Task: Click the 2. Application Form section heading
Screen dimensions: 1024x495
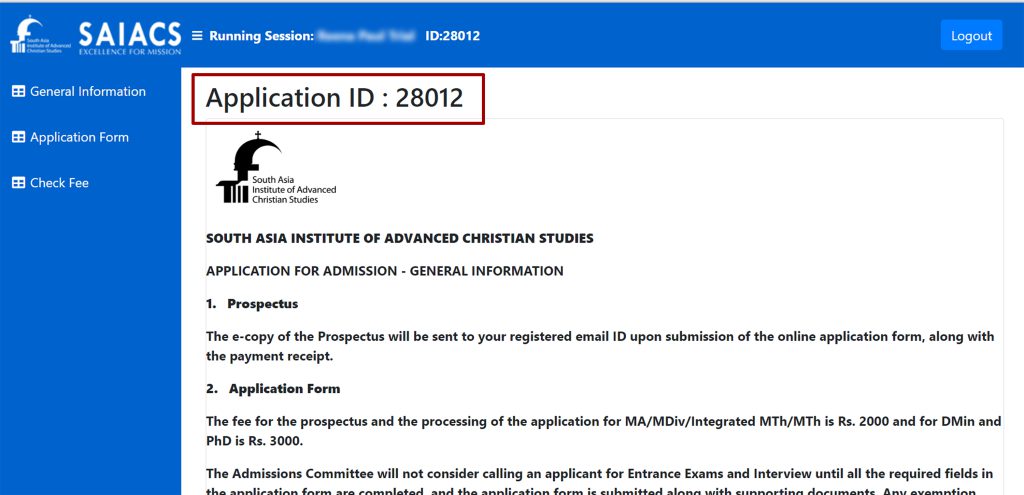Action: 273,389
